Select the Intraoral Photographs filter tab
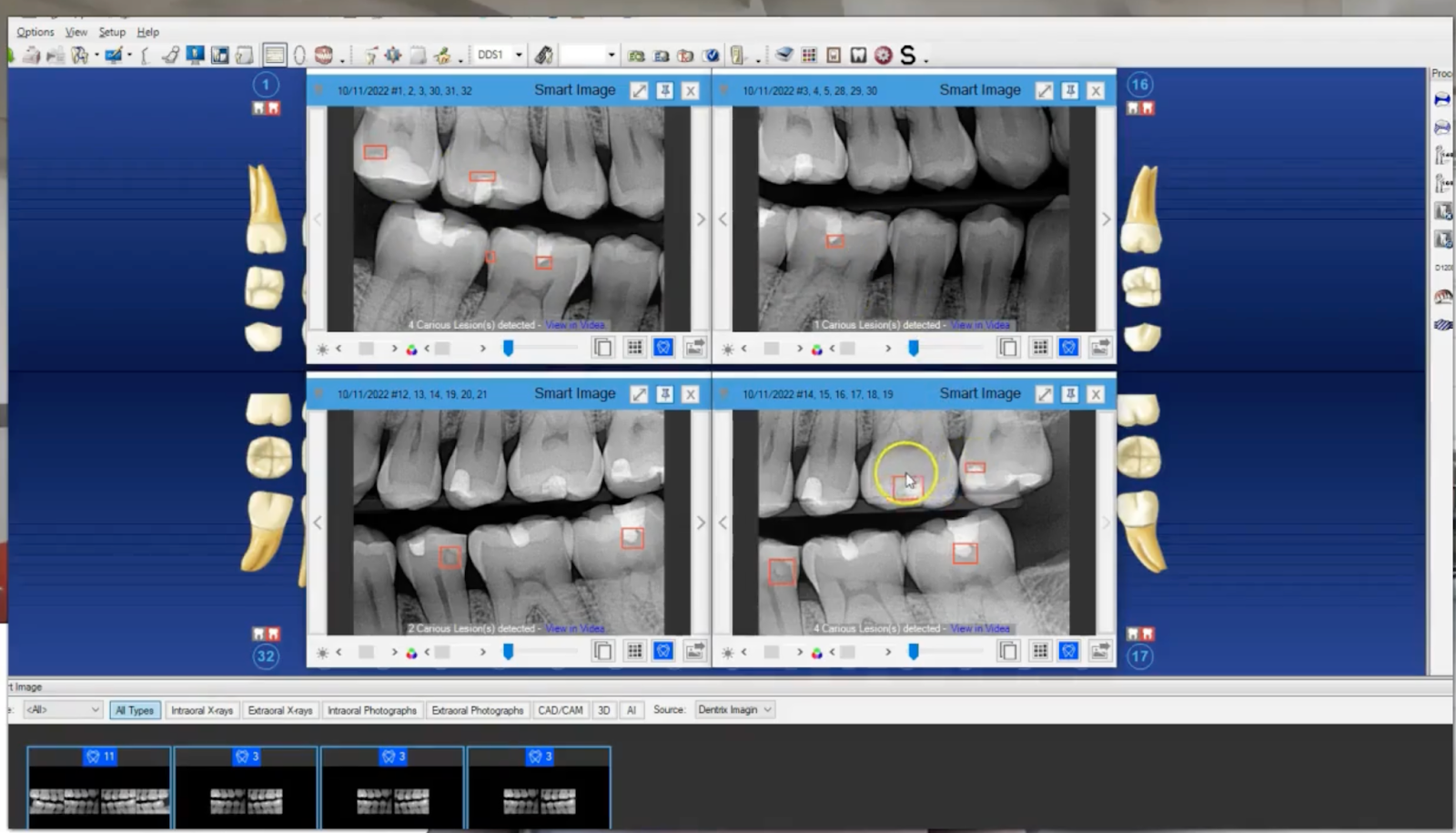Image resolution: width=1456 pixels, height=833 pixels. (372, 710)
